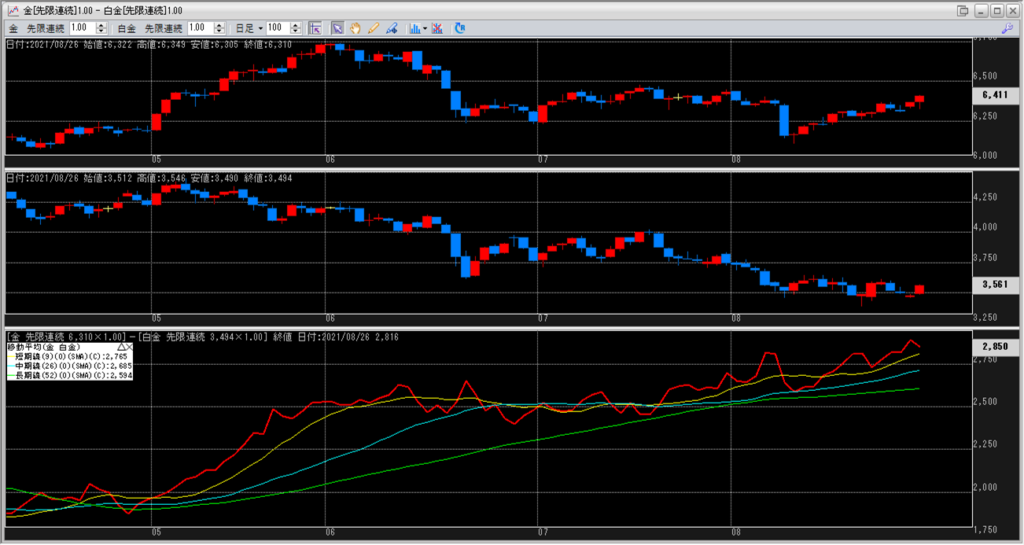Click the delete indicators icon
This screenshot has height=545, width=1024.
click(x=440, y=28)
